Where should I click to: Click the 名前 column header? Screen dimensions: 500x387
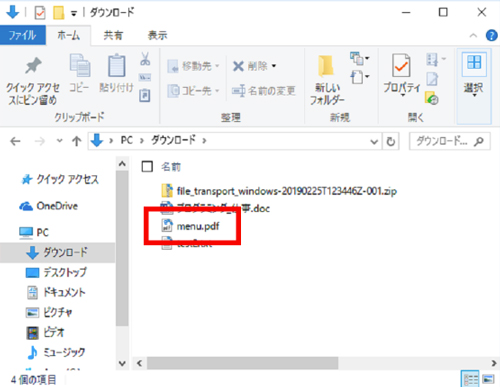point(171,167)
